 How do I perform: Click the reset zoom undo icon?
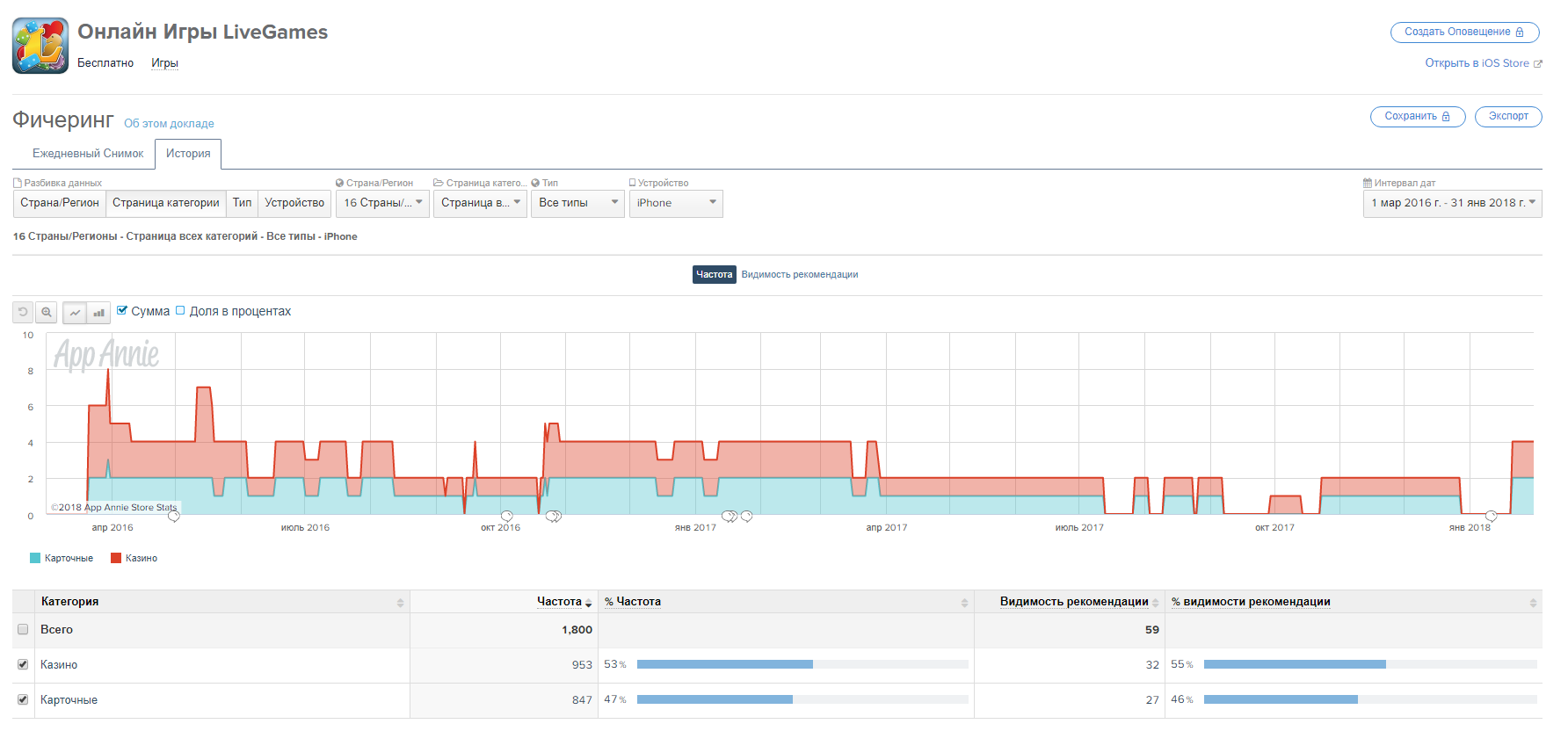click(x=23, y=312)
